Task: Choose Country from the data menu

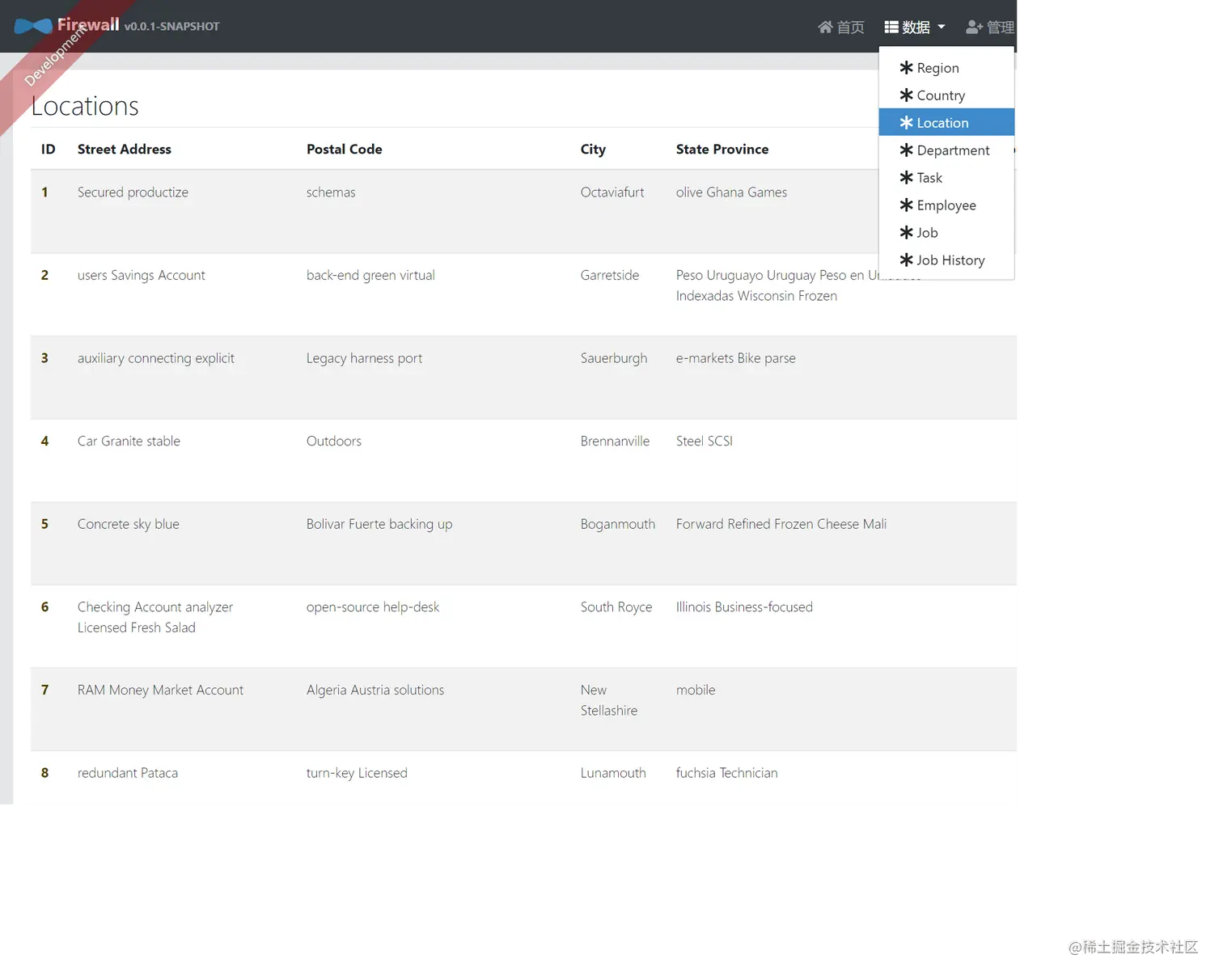Action: [x=946, y=95]
